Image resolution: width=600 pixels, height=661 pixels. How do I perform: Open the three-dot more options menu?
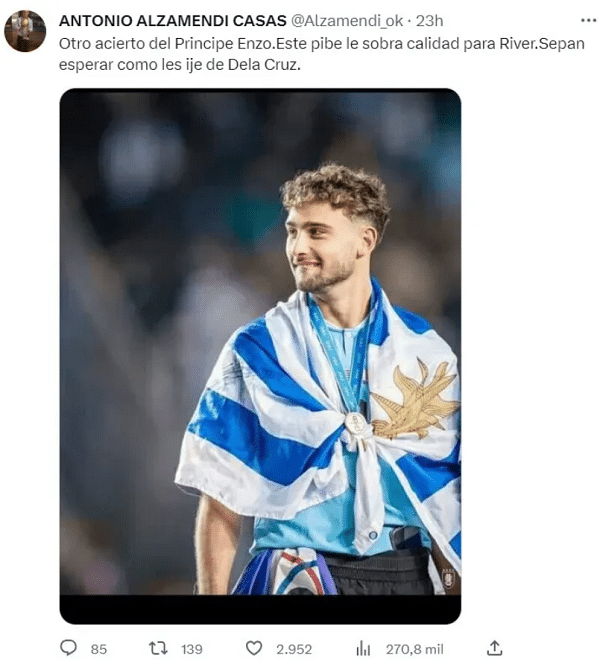pos(588,21)
